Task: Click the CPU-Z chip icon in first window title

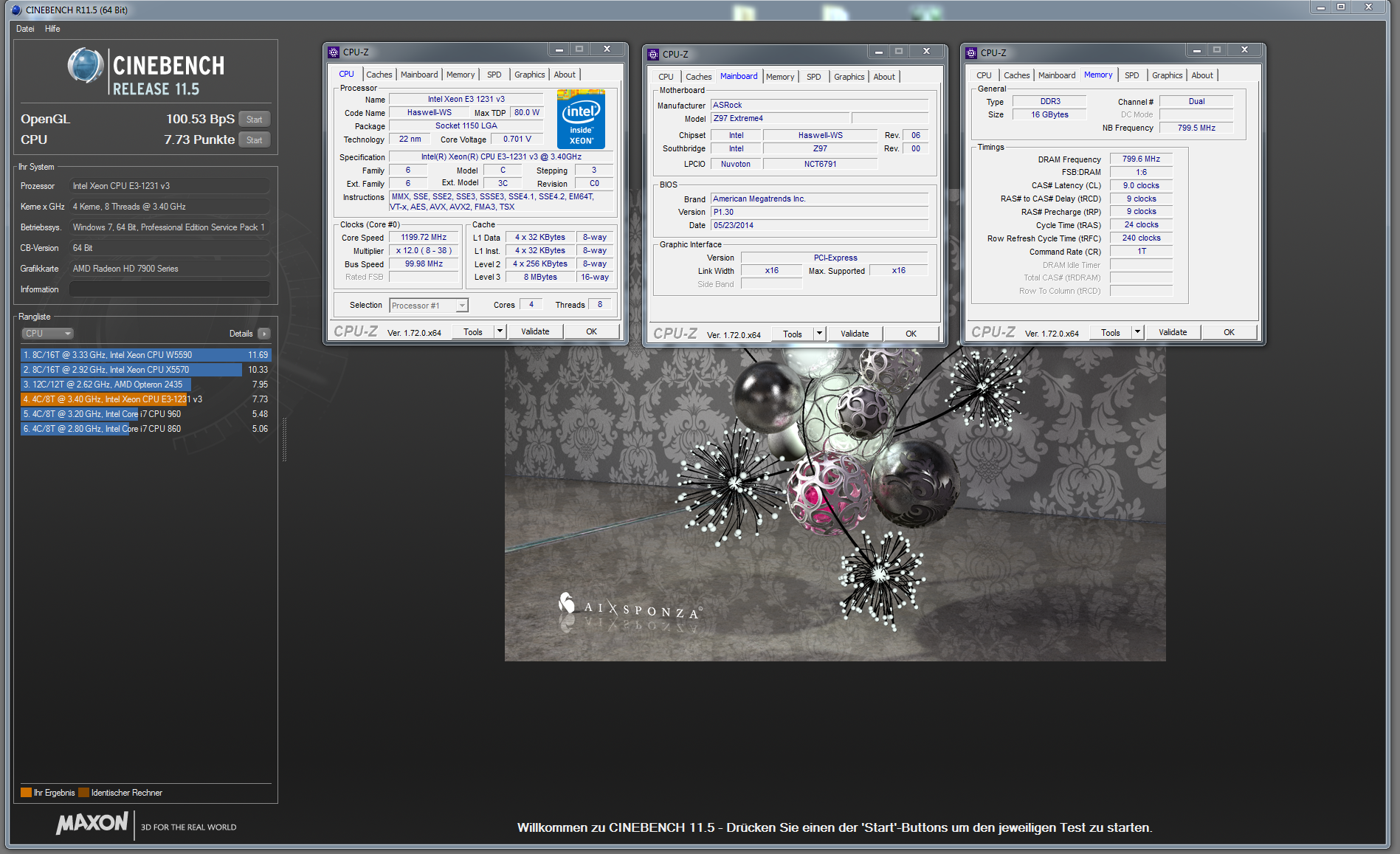Action: click(x=334, y=52)
